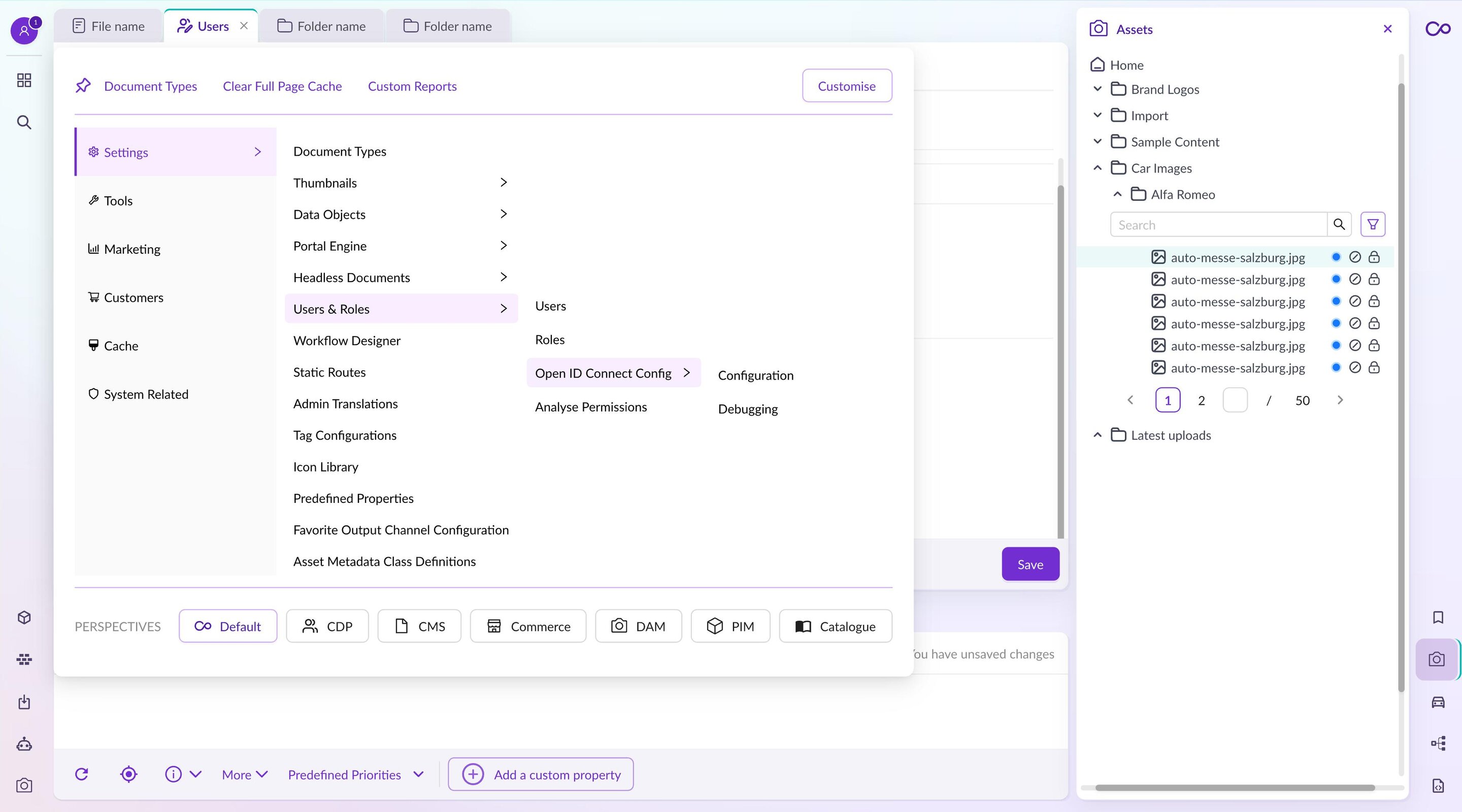The height and width of the screenshot is (812, 1462).
Task: Select the Default perspective
Action: coord(227,626)
